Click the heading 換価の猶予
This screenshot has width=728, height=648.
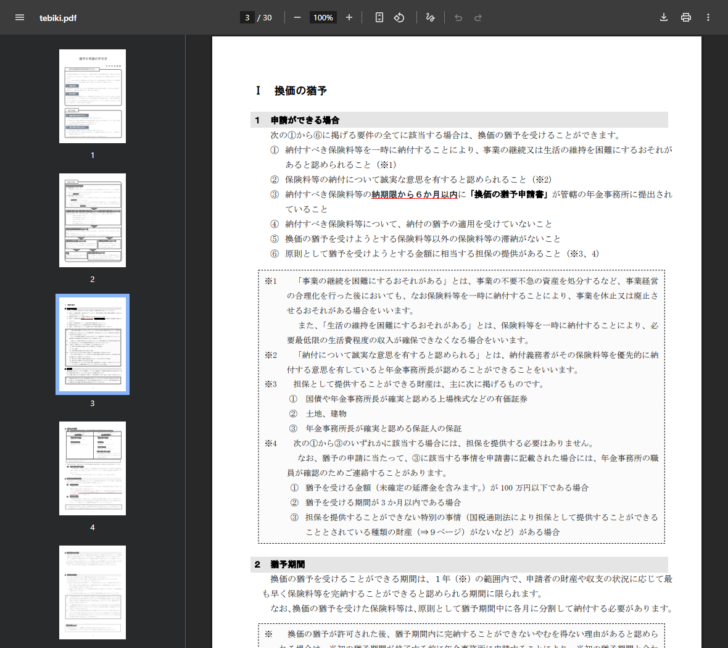click(300, 91)
